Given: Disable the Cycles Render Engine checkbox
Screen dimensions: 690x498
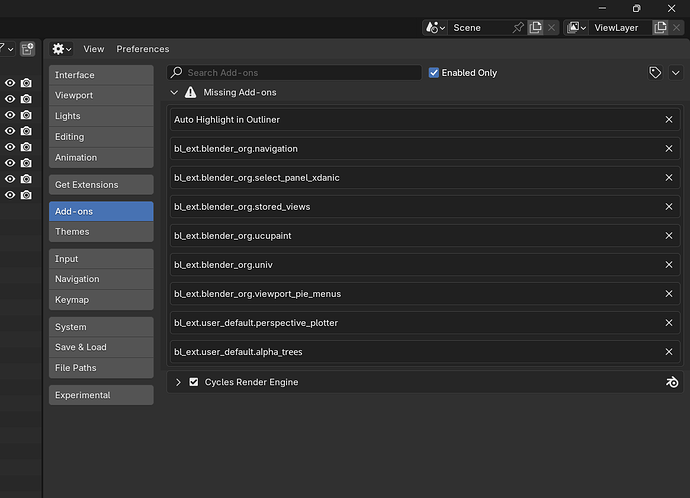Looking at the screenshot, I should pyautogui.click(x=194, y=382).
